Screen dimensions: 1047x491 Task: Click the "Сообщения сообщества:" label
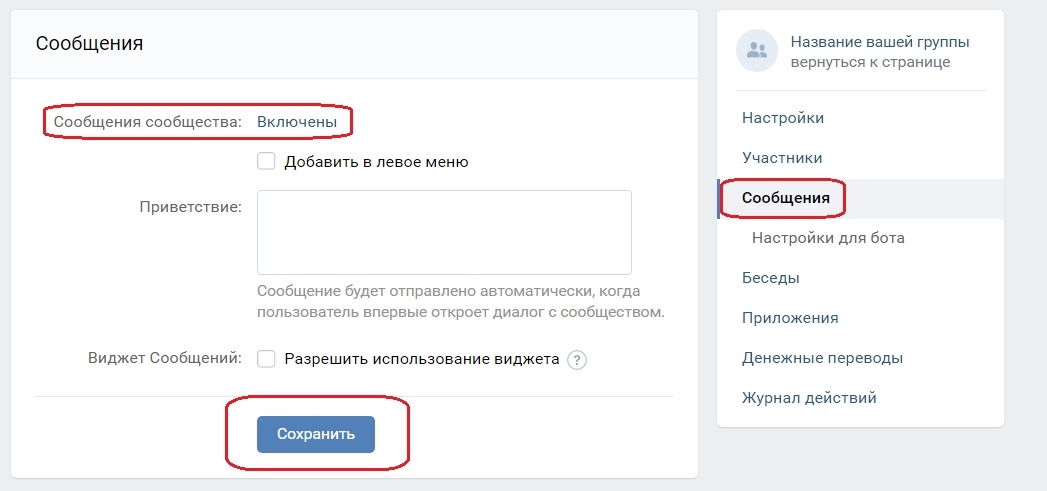147,122
